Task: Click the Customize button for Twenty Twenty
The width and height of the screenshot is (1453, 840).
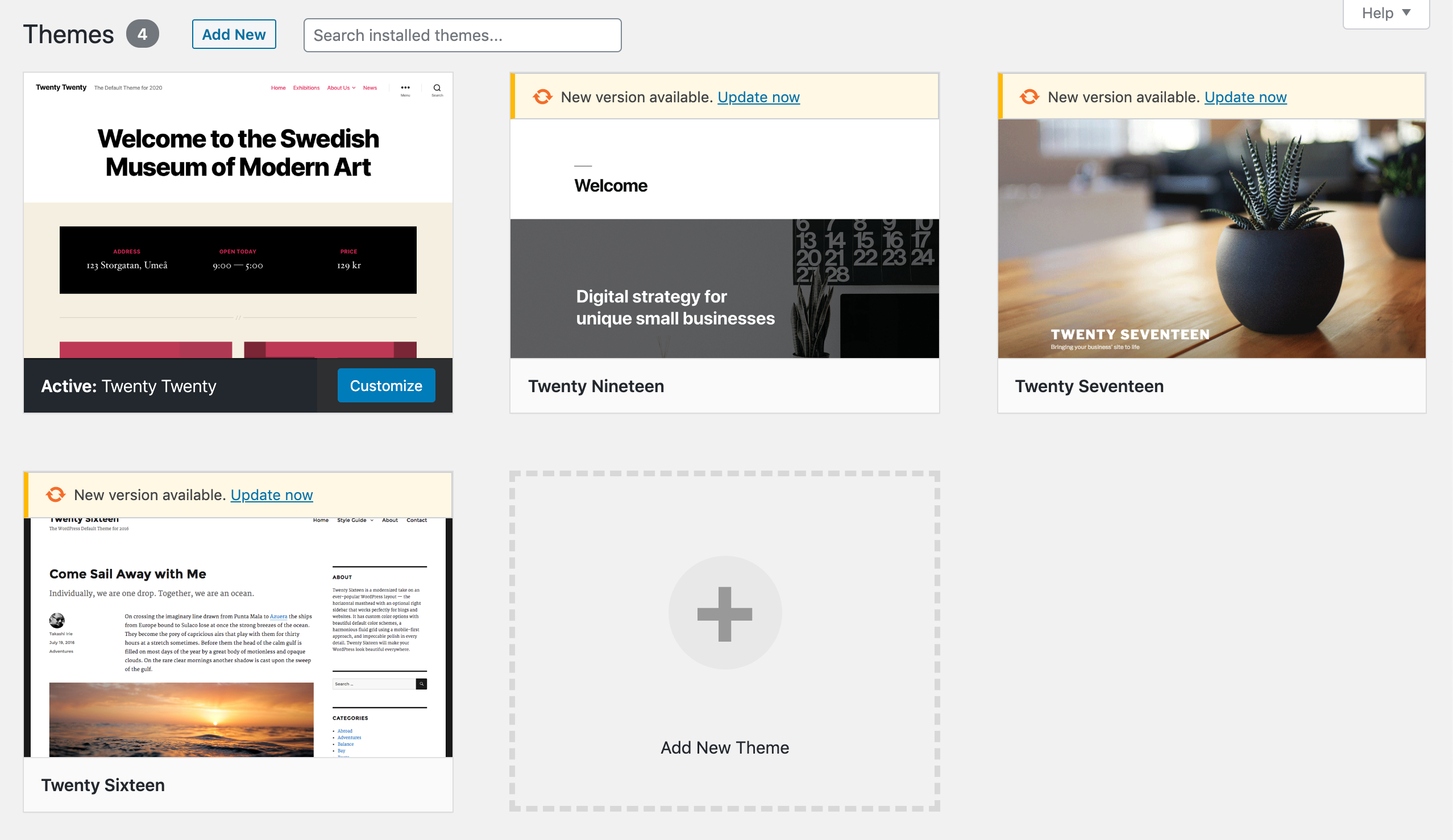Action: pos(386,385)
